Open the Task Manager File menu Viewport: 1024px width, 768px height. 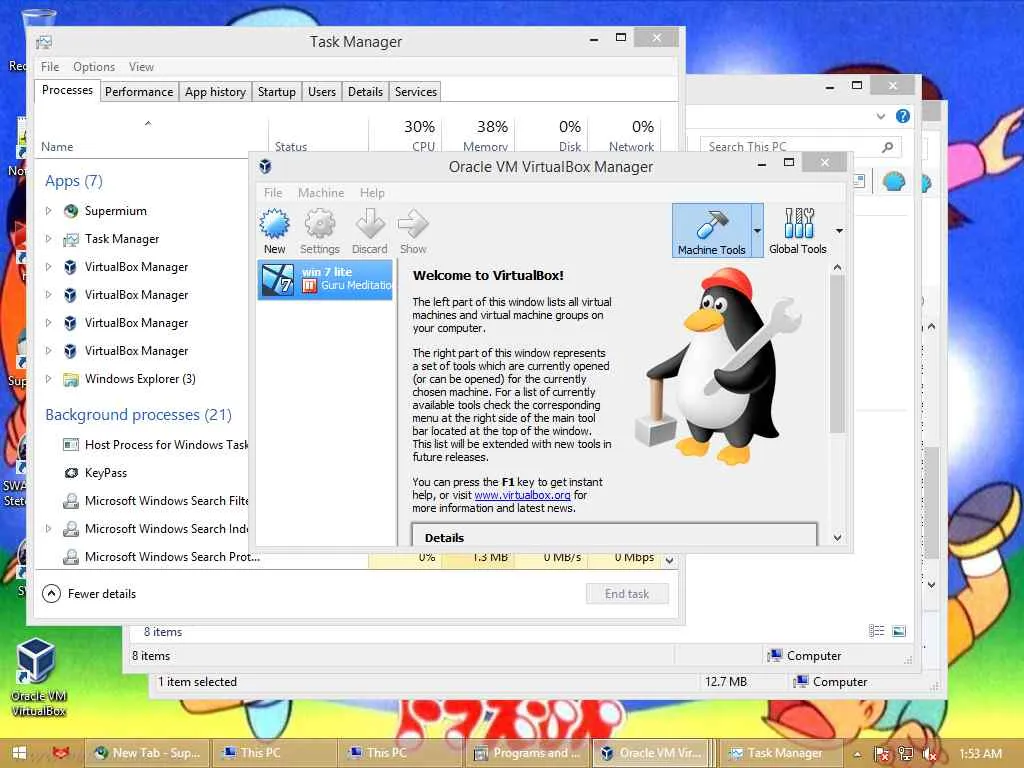coord(50,67)
